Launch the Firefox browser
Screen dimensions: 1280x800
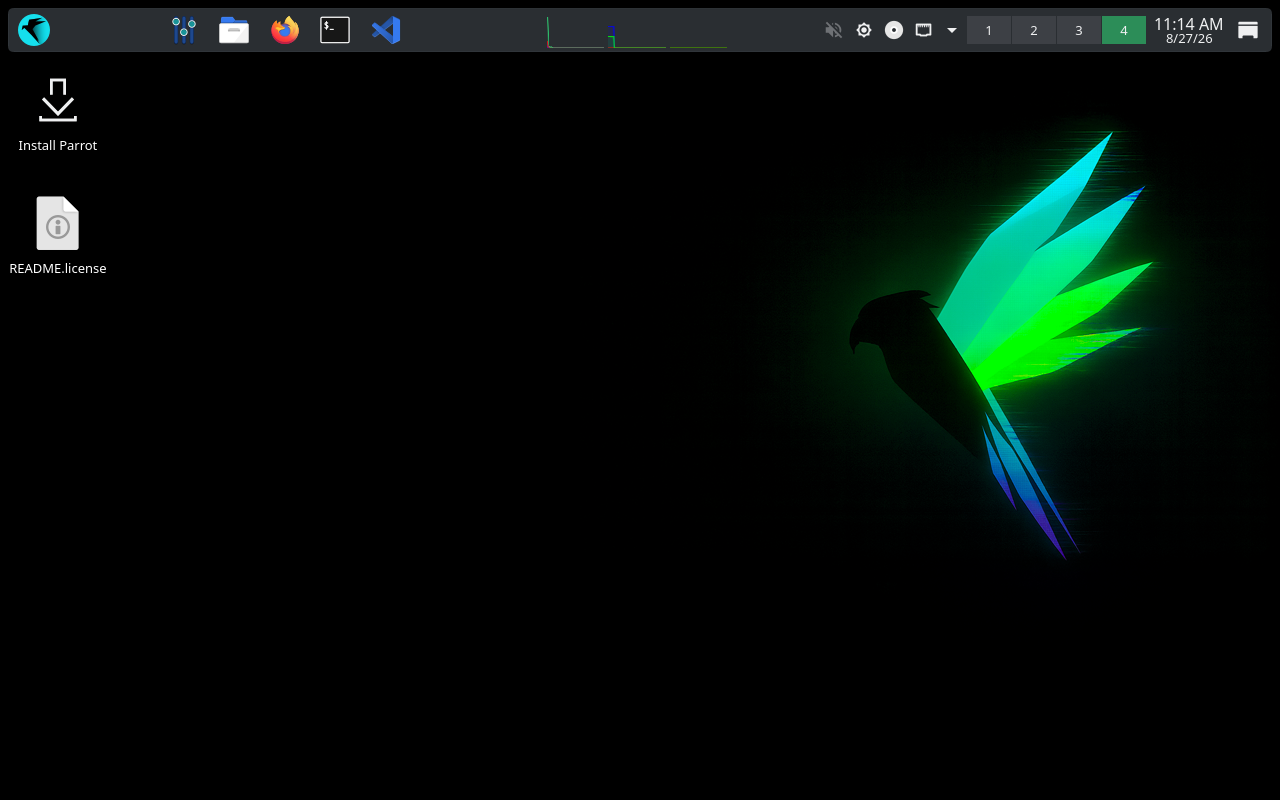[285, 30]
